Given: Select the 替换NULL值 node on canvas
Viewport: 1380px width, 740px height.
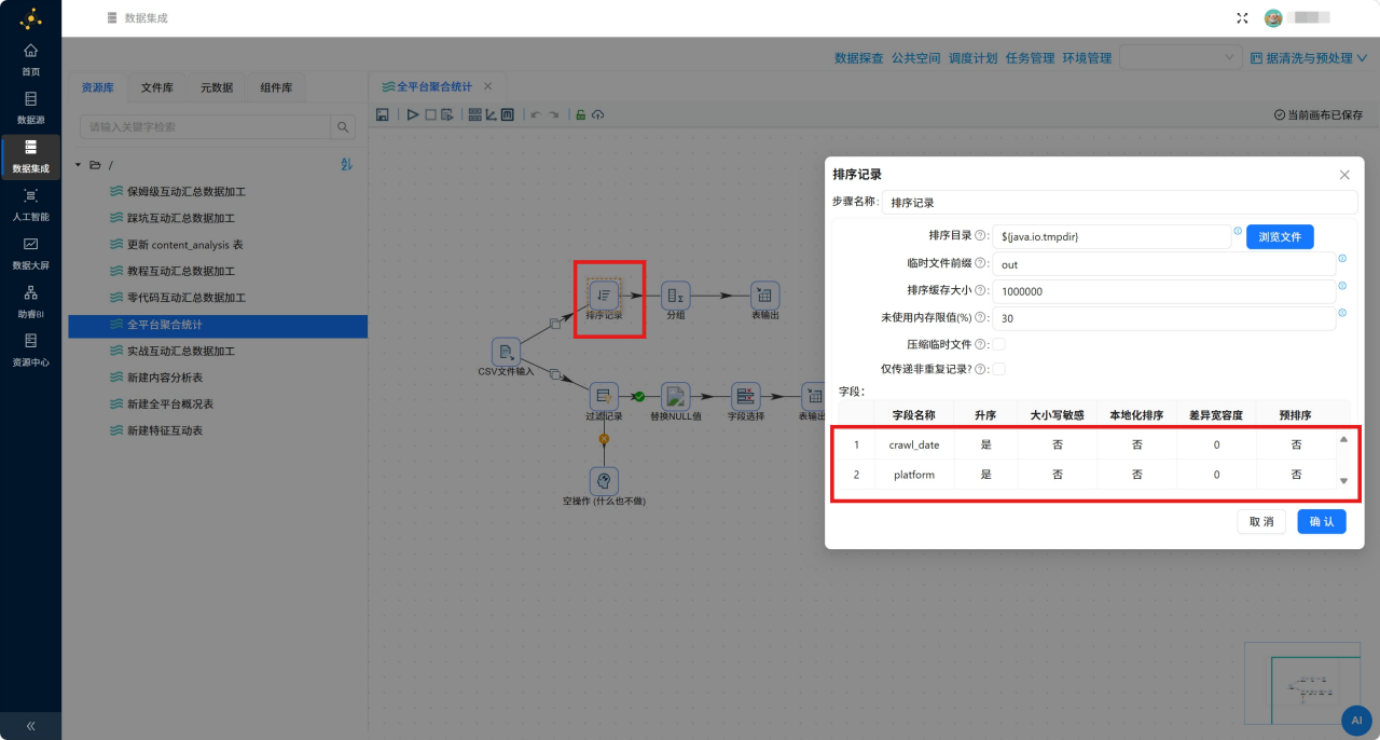Looking at the screenshot, I should 676,396.
